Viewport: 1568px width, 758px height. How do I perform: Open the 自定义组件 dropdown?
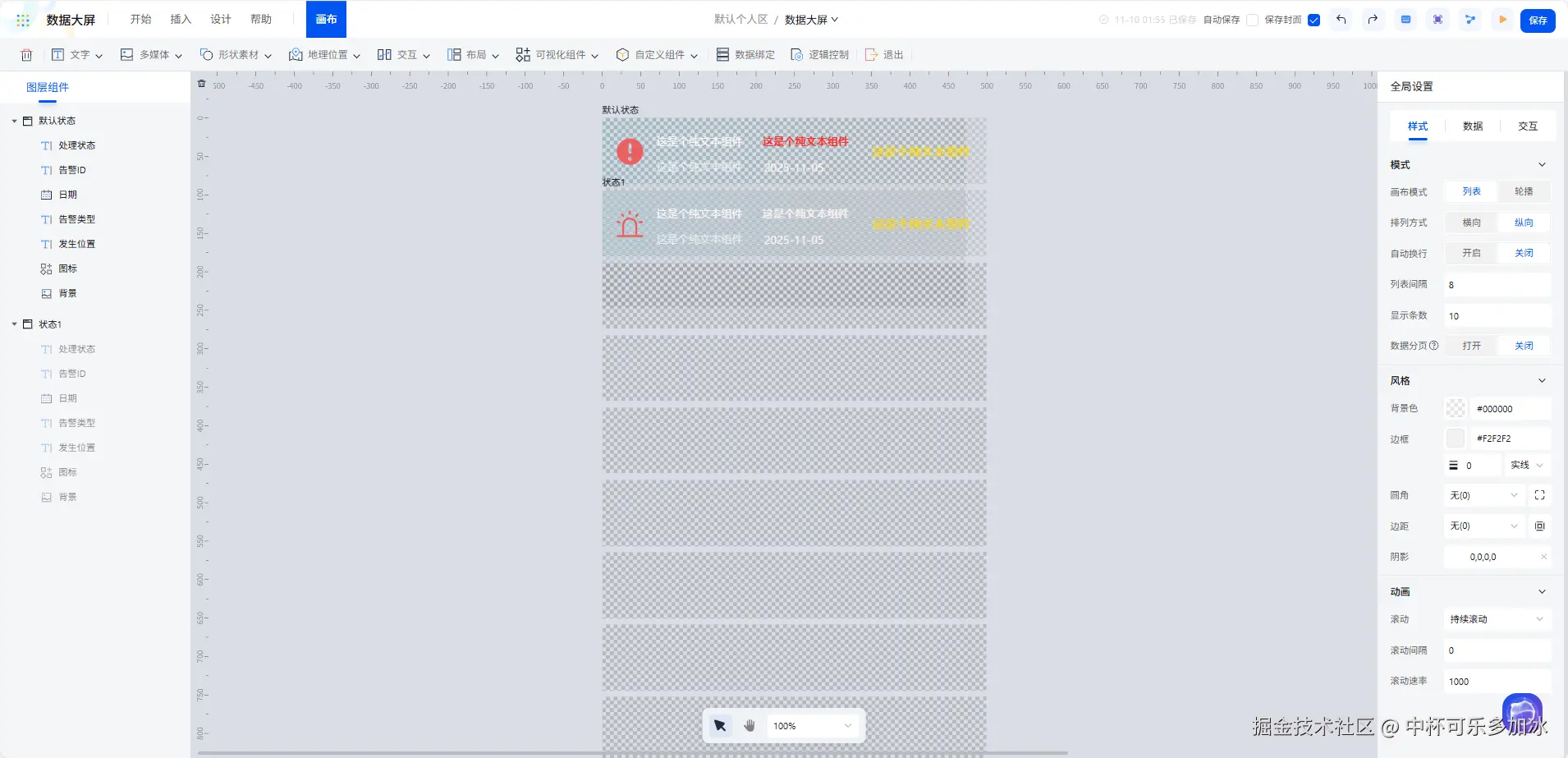click(x=657, y=55)
